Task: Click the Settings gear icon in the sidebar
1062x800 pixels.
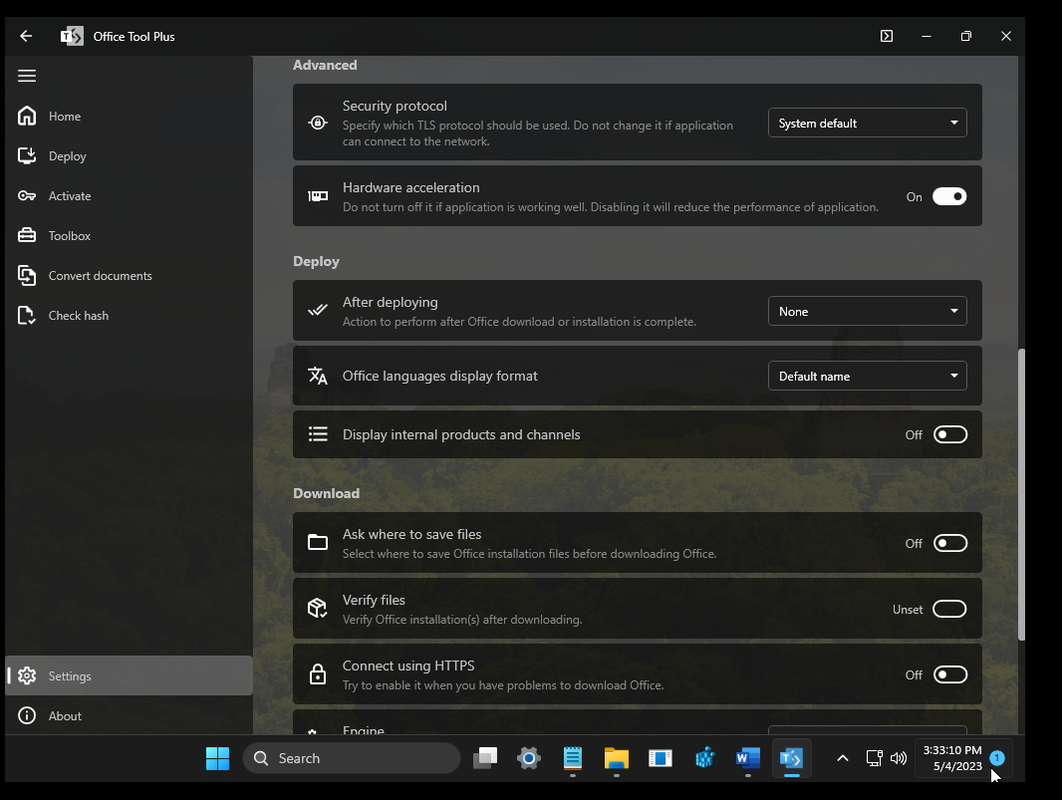Action: coord(27,675)
